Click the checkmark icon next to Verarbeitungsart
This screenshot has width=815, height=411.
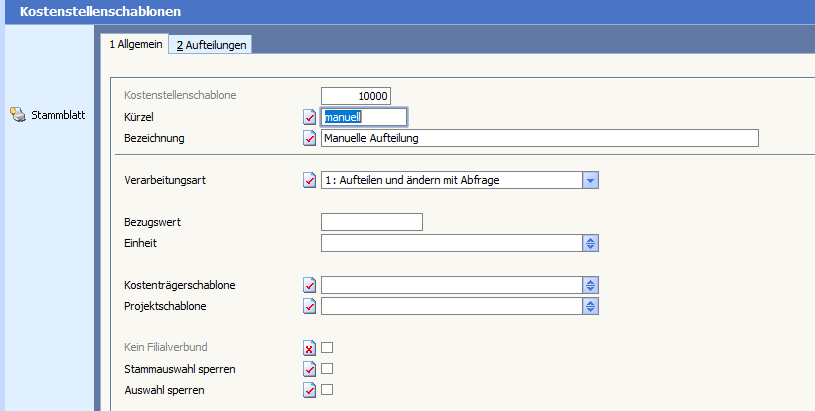309,181
